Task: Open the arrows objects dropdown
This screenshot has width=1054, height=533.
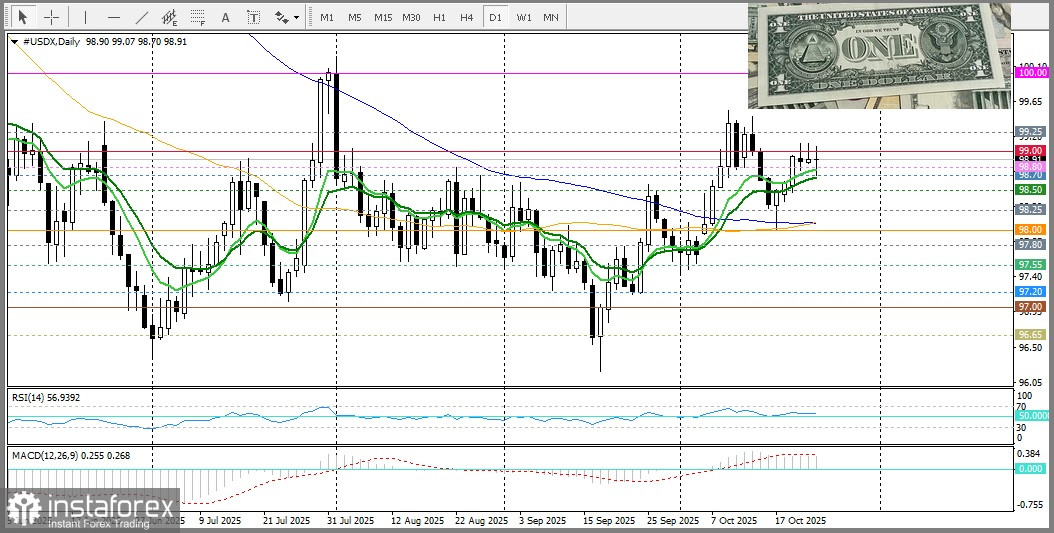Action: point(286,17)
